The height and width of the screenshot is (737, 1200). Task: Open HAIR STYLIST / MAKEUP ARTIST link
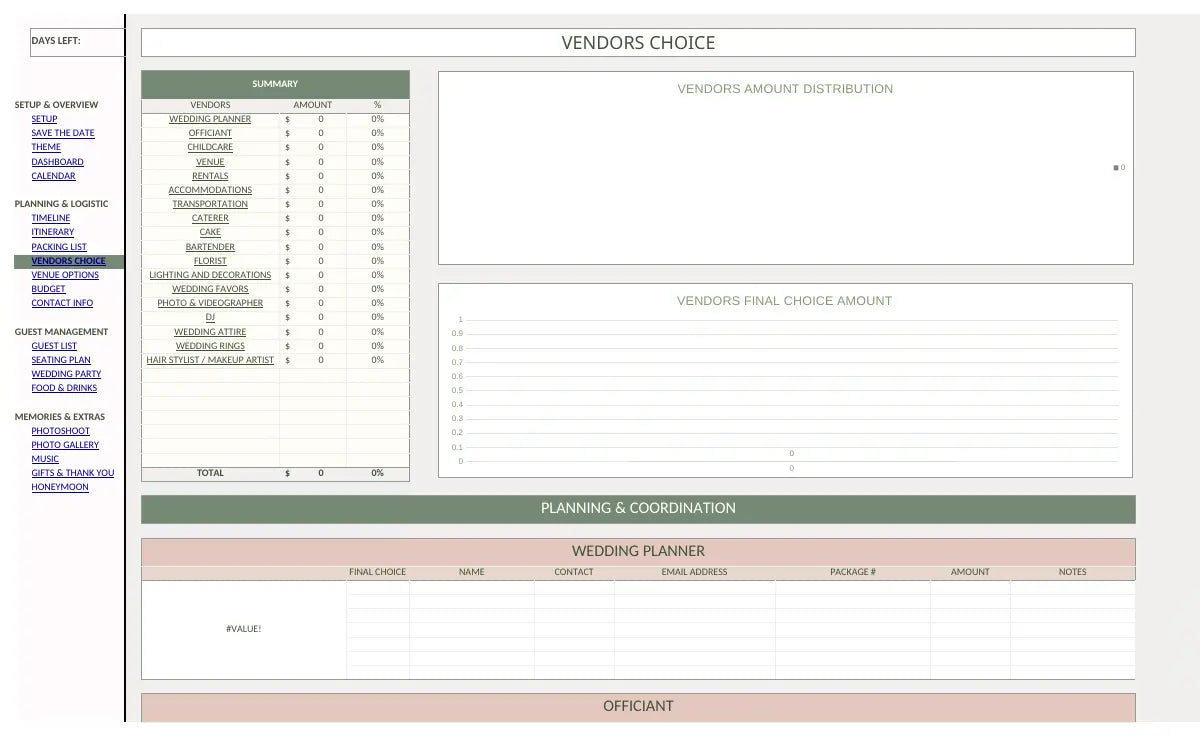pyautogui.click(x=210, y=360)
